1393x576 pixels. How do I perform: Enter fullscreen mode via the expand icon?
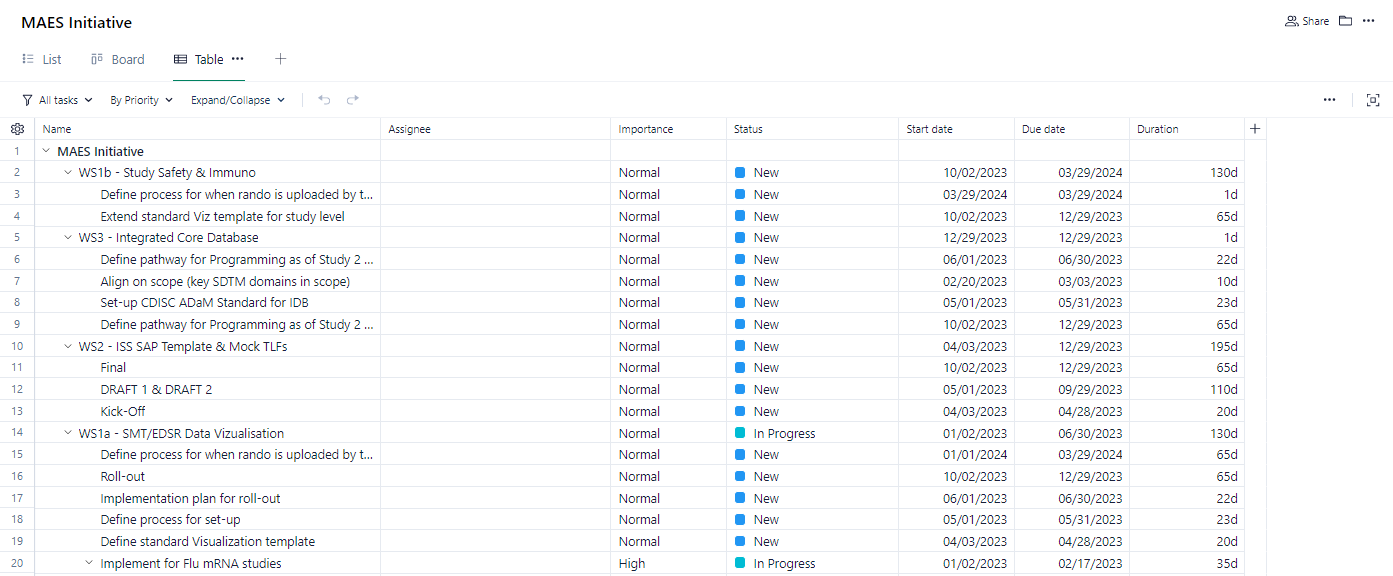pos(1373,100)
